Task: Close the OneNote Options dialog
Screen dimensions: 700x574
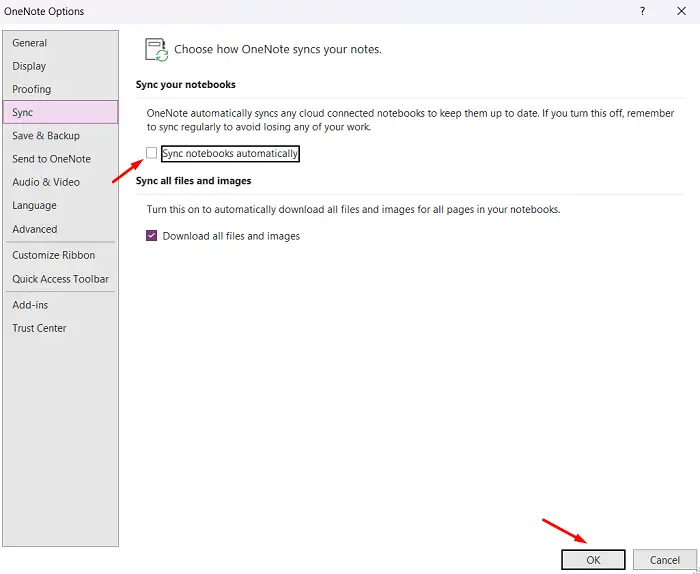Action: pos(681,11)
